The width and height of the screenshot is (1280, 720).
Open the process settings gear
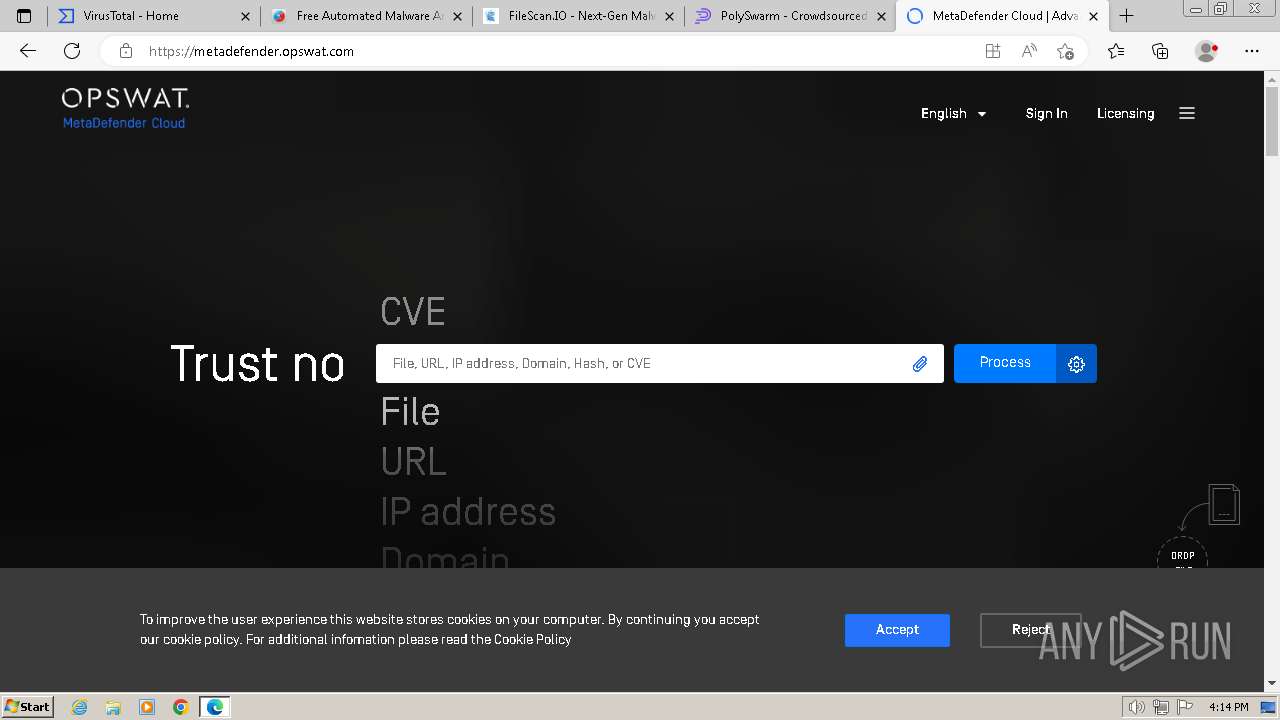point(1076,364)
